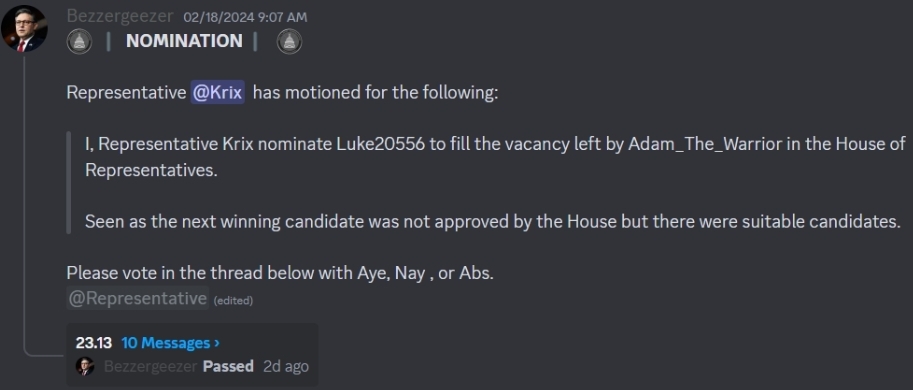This screenshot has width=913, height=390.
Task: Click the 'Please vote in the thread below' line
Action: (x=280, y=272)
